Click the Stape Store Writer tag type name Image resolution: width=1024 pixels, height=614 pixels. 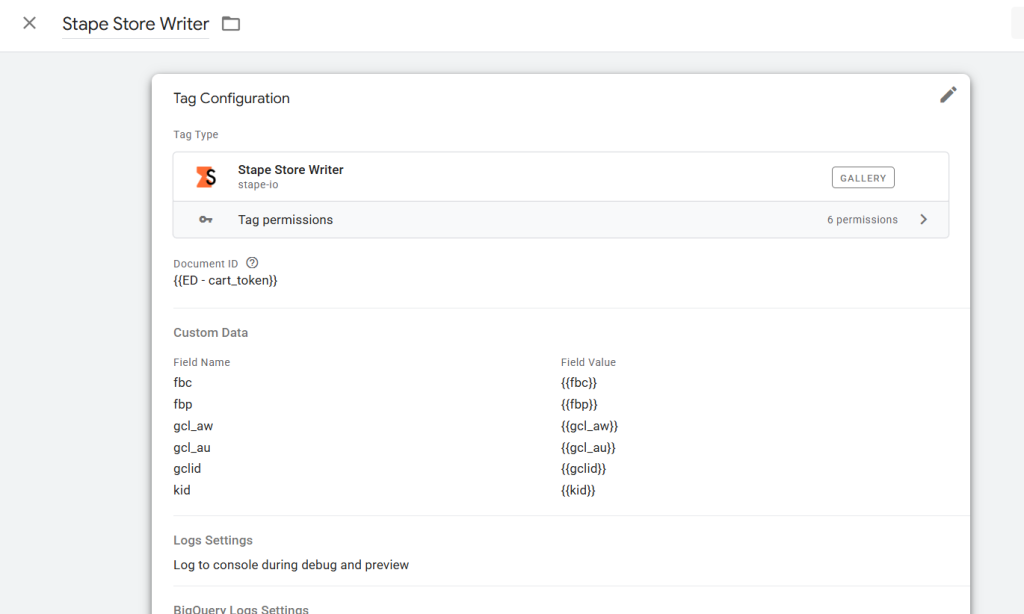click(290, 170)
